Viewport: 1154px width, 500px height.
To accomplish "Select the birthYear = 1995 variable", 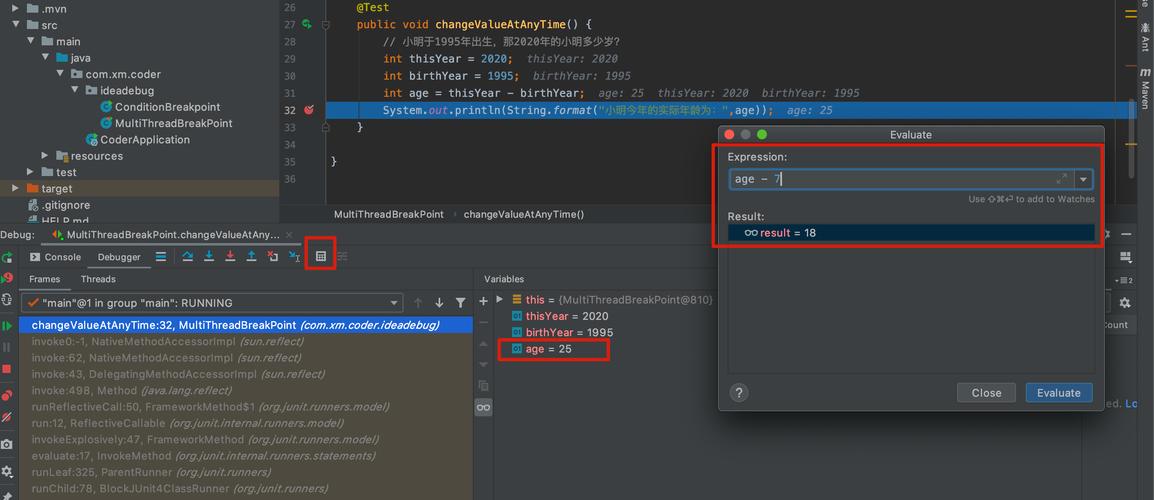I will tap(562, 332).
